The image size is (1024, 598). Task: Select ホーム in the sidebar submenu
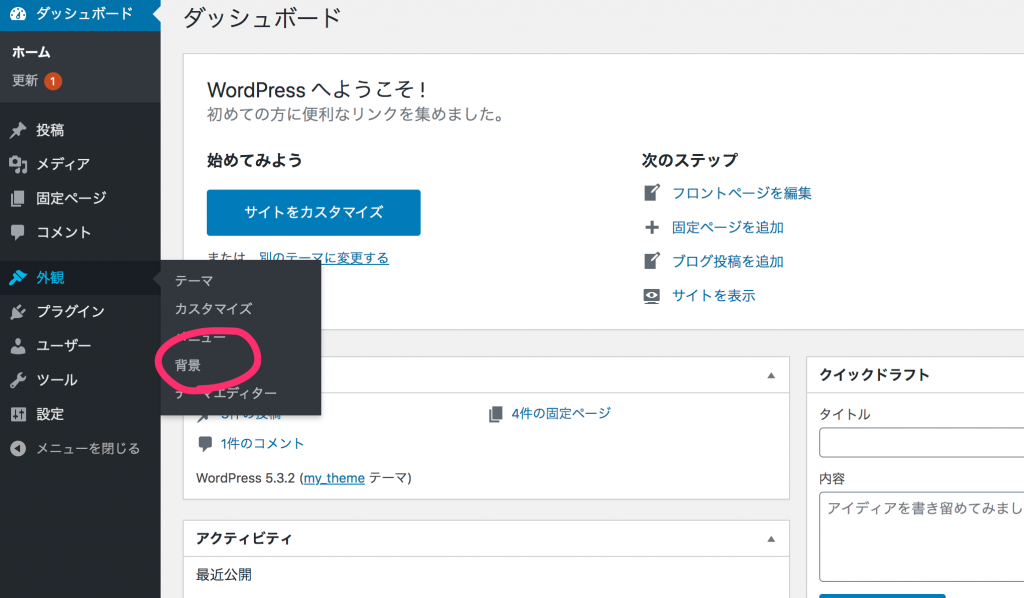31,52
